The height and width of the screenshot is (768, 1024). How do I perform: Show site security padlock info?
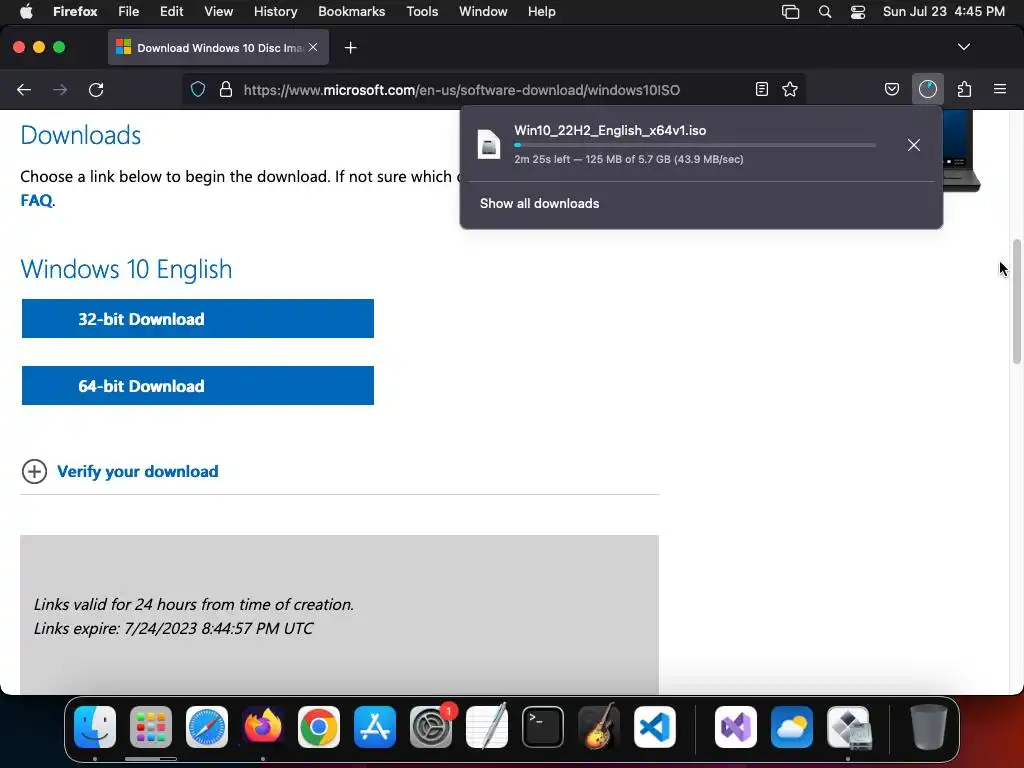click(226, 89)
